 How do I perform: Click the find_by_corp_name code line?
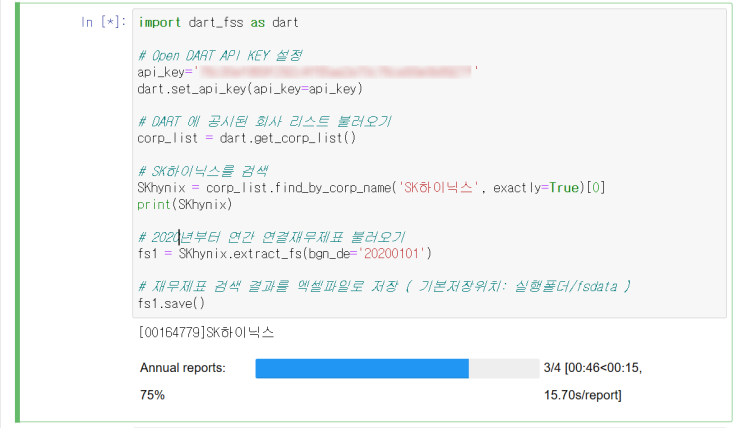pos(371,188)
